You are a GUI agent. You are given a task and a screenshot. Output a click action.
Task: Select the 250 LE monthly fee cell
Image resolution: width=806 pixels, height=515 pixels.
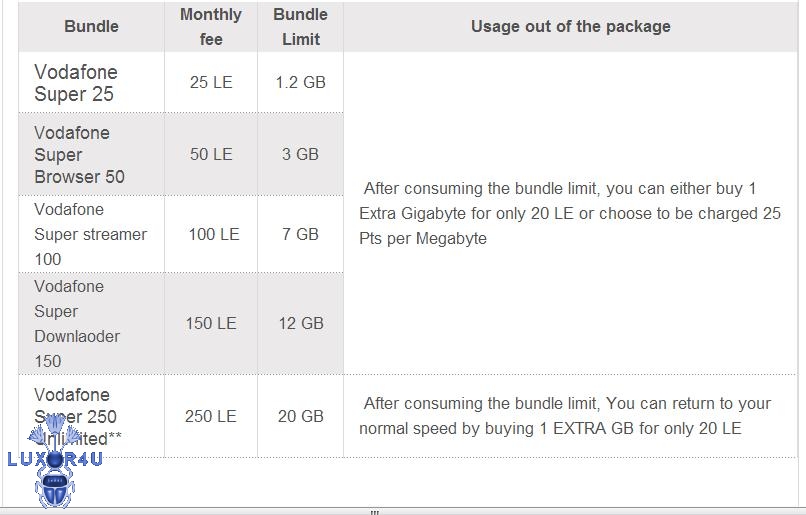click(x=211, y=416)
